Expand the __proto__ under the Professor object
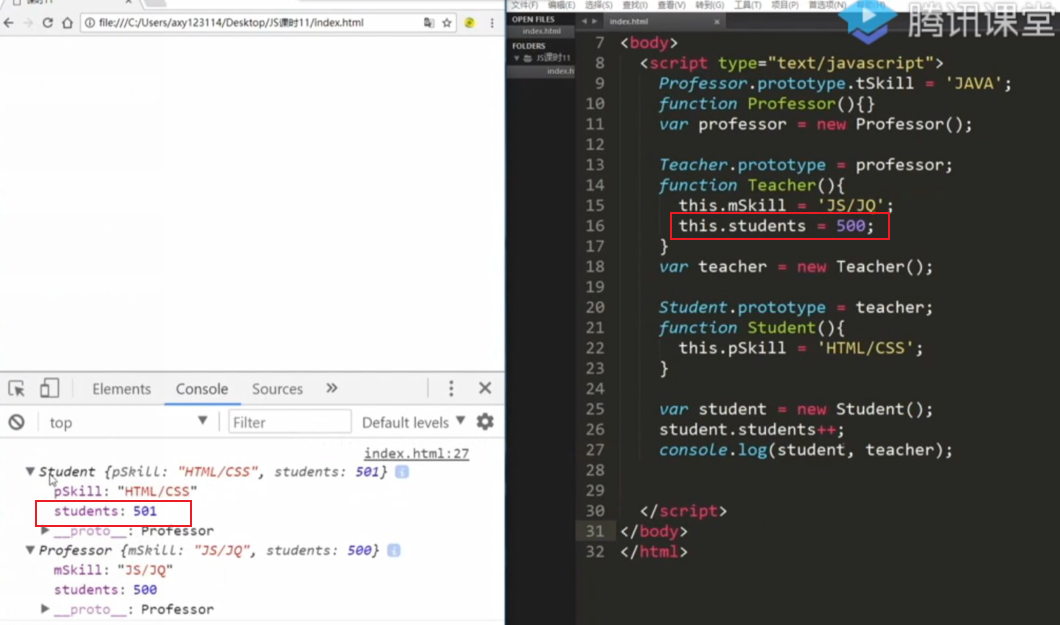Screen dimensions: 1060x625 45,609
